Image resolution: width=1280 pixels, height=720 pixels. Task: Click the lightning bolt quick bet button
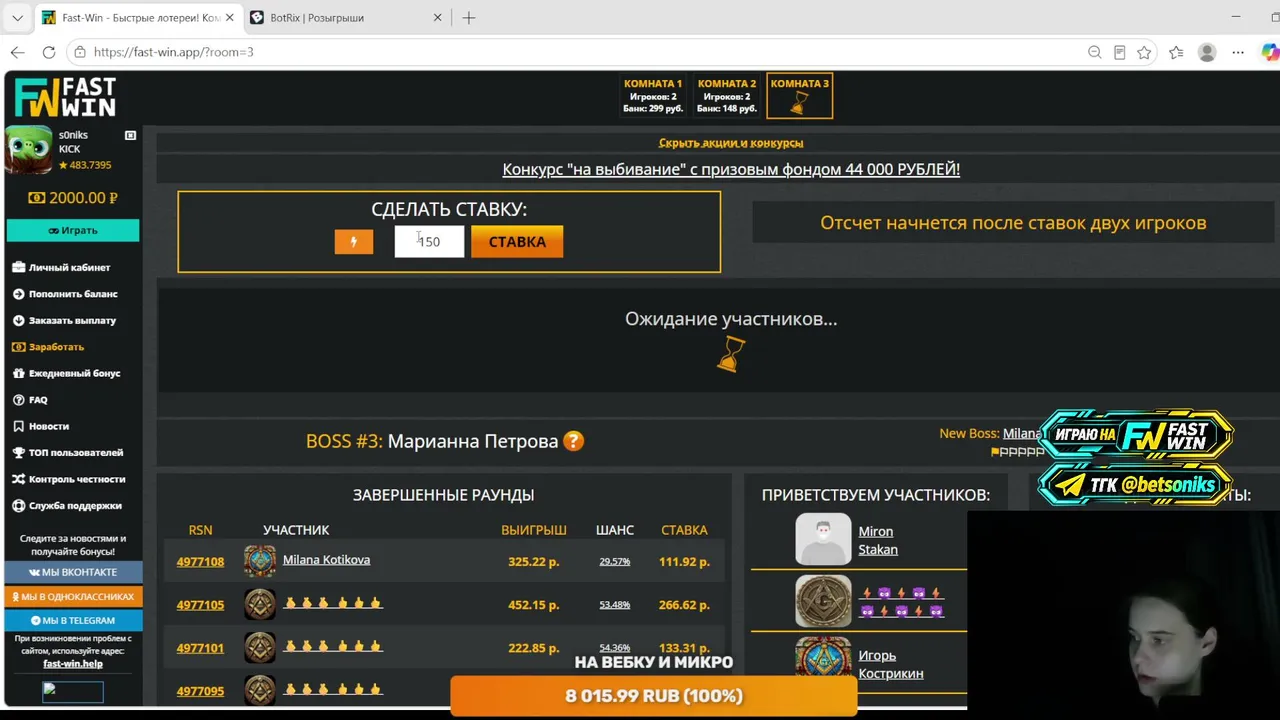tap(353, 242)
